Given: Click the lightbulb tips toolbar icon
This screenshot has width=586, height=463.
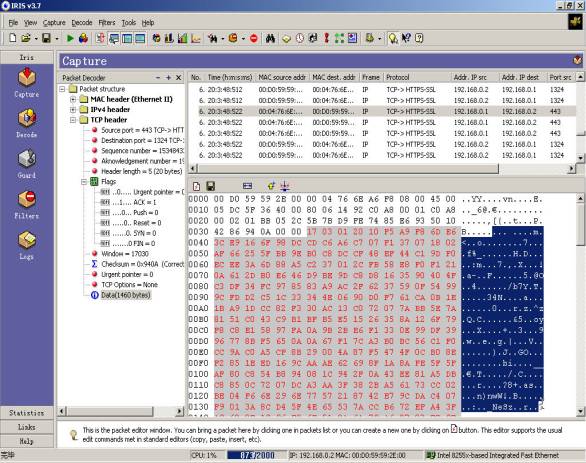Looking at the screenshot, I should [x=393, y=38].
